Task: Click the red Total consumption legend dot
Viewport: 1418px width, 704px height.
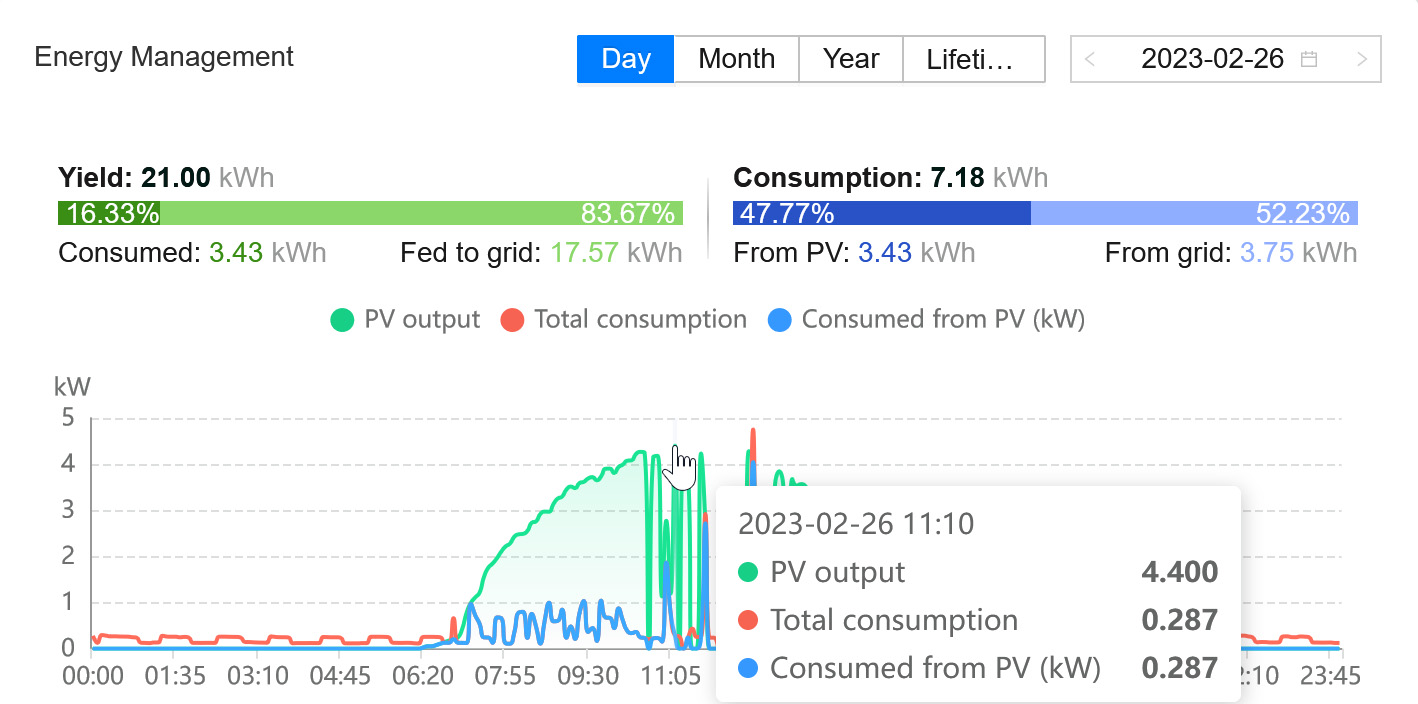Action: (512, 320)
